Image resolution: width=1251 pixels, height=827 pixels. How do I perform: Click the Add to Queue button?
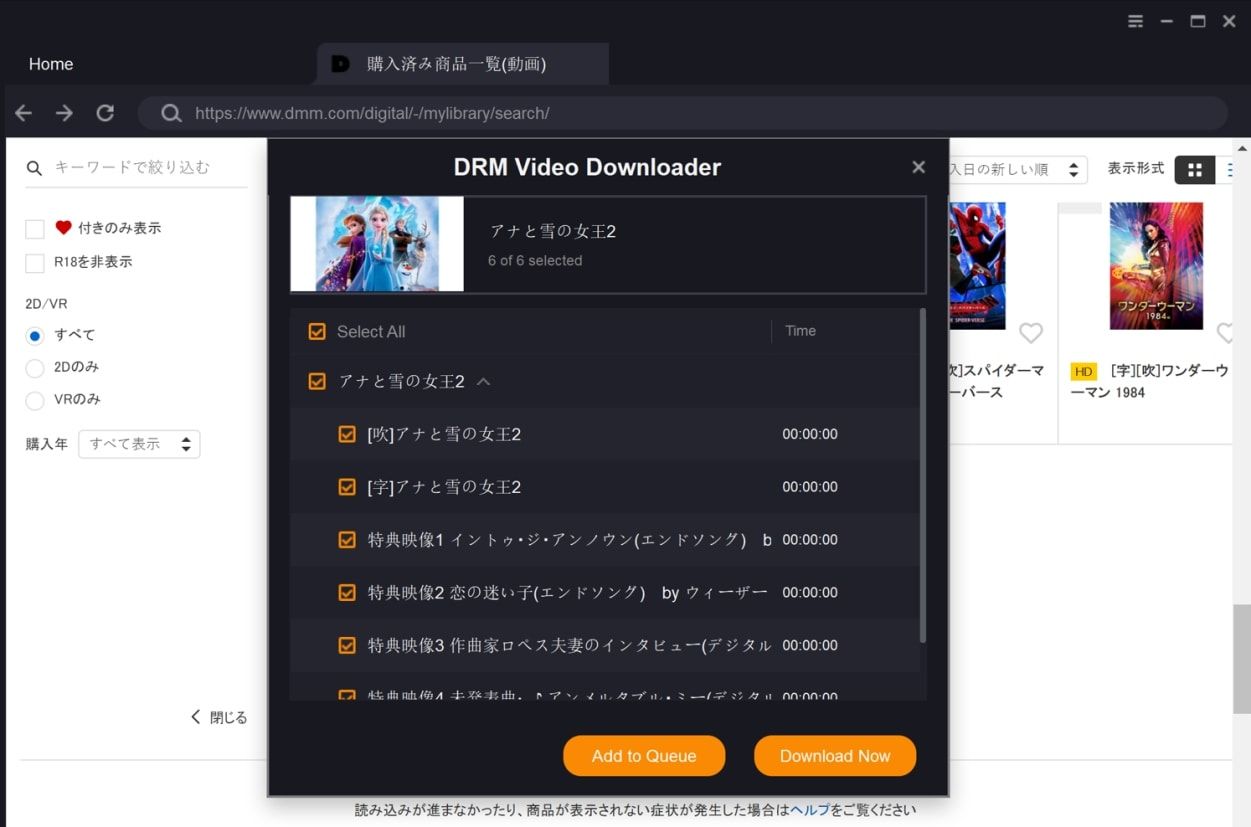pyautogui.click(x=644, y=756)
